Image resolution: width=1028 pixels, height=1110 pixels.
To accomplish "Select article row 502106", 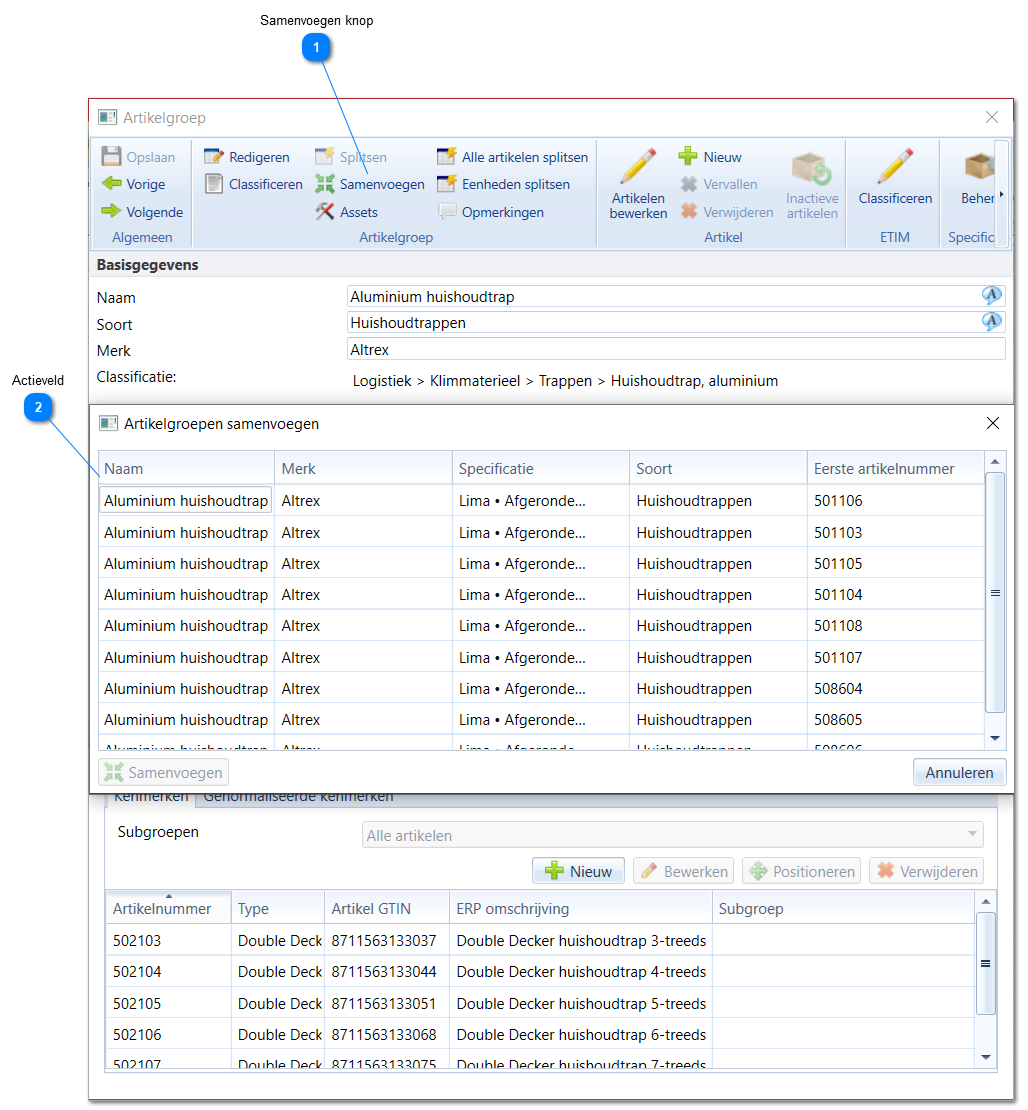I will [540, 1035].
